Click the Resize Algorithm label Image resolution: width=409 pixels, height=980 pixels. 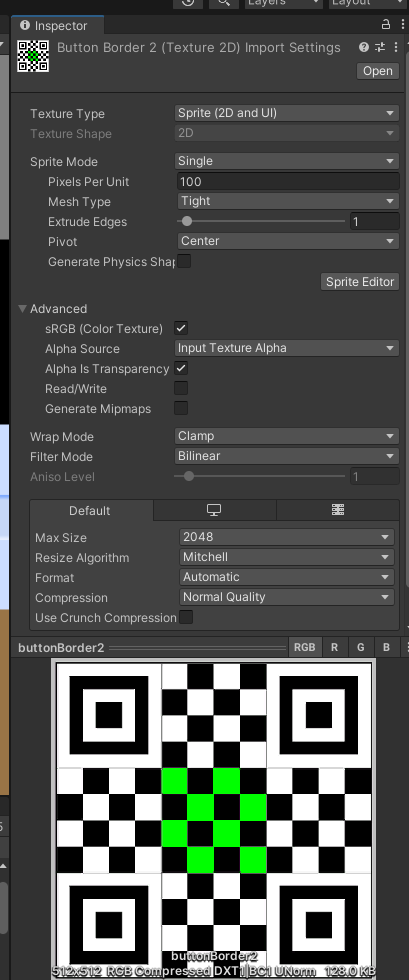tap(82, 558)
